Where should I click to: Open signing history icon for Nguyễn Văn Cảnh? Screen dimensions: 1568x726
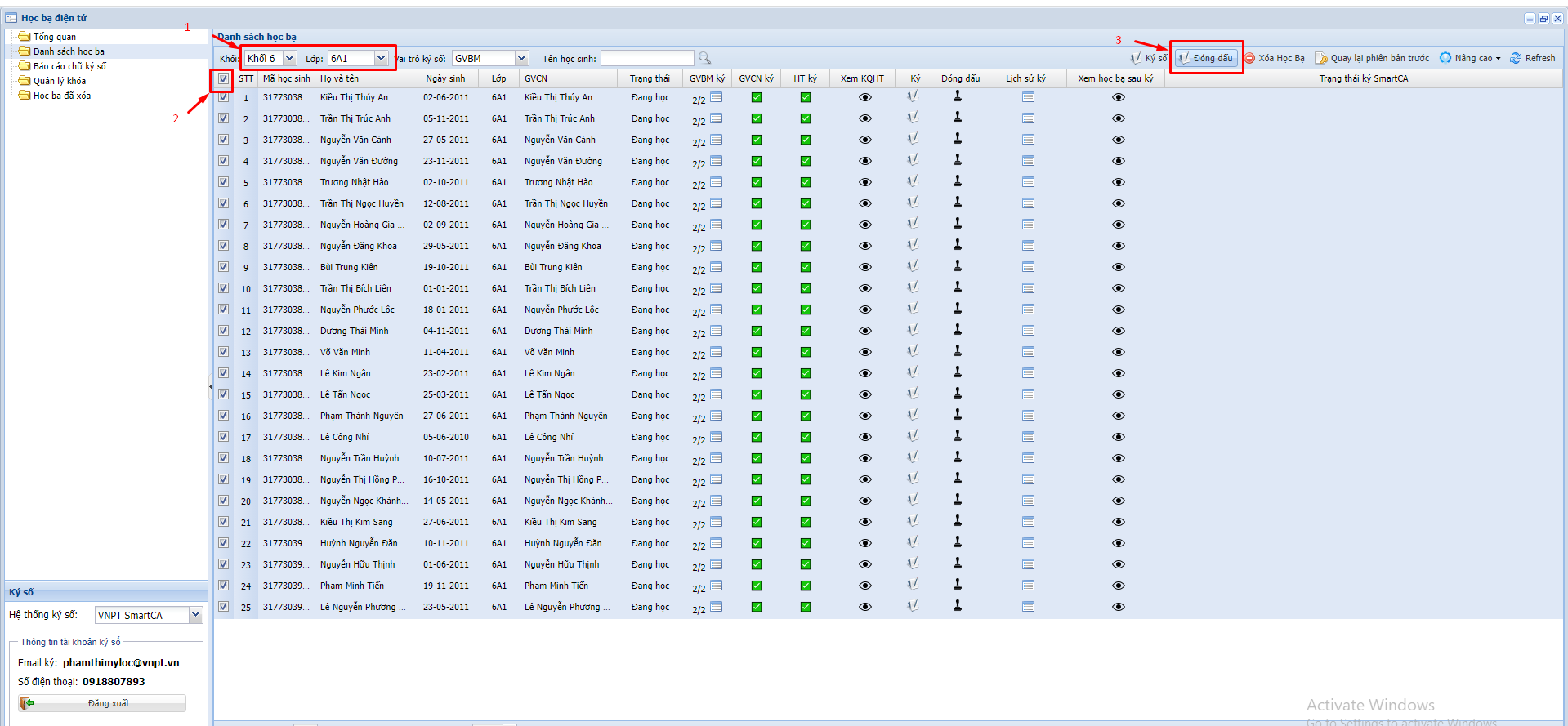[x=1028, y=140]
